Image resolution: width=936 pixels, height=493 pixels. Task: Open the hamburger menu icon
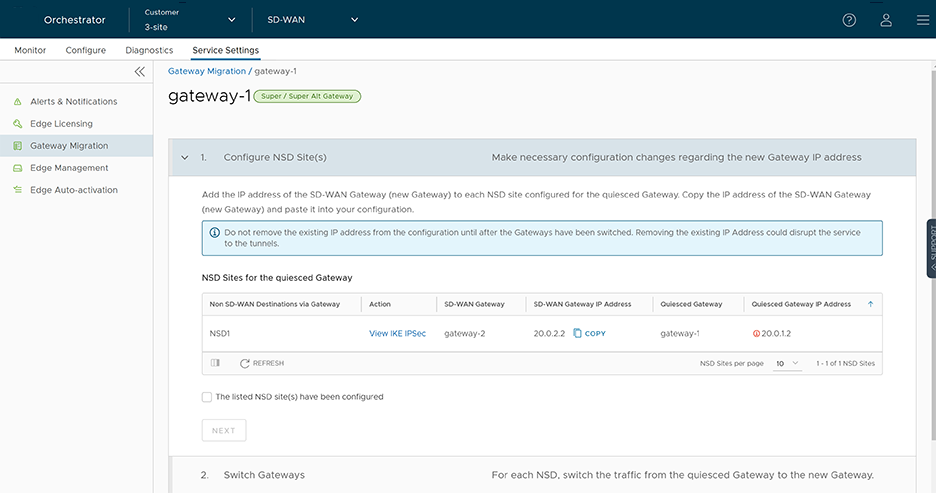tap(922, 20)
